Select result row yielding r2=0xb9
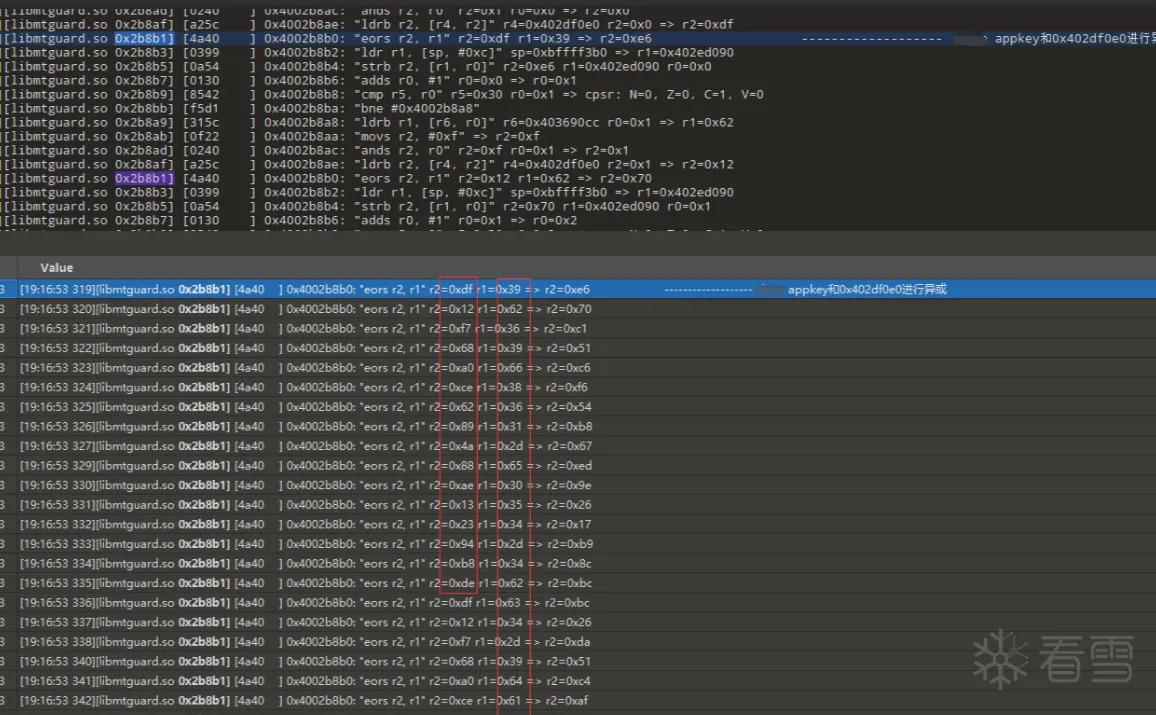This screenshot has width=1156, height=715. [x=578, y=544]
